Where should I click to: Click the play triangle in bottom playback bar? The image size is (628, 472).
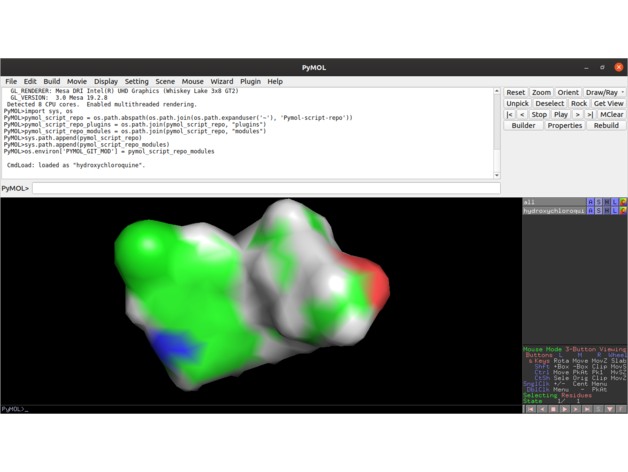564,409
